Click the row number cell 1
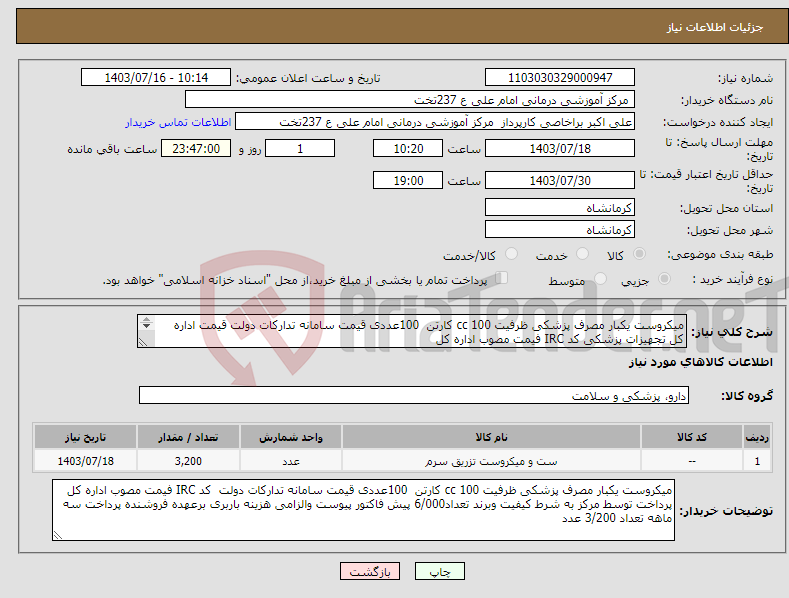 (x=757, y=461)
